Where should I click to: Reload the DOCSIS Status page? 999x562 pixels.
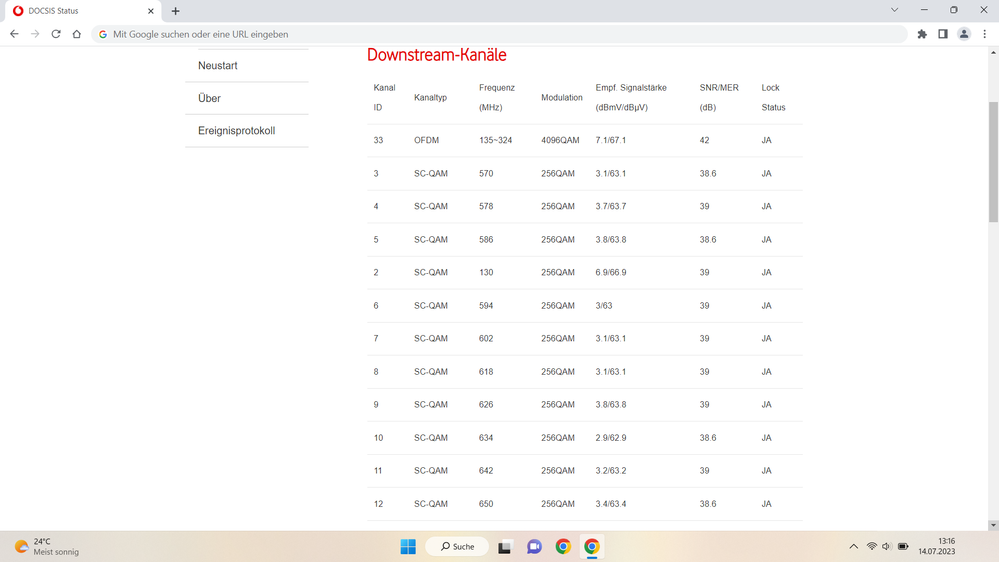click(x=56, y=34)
